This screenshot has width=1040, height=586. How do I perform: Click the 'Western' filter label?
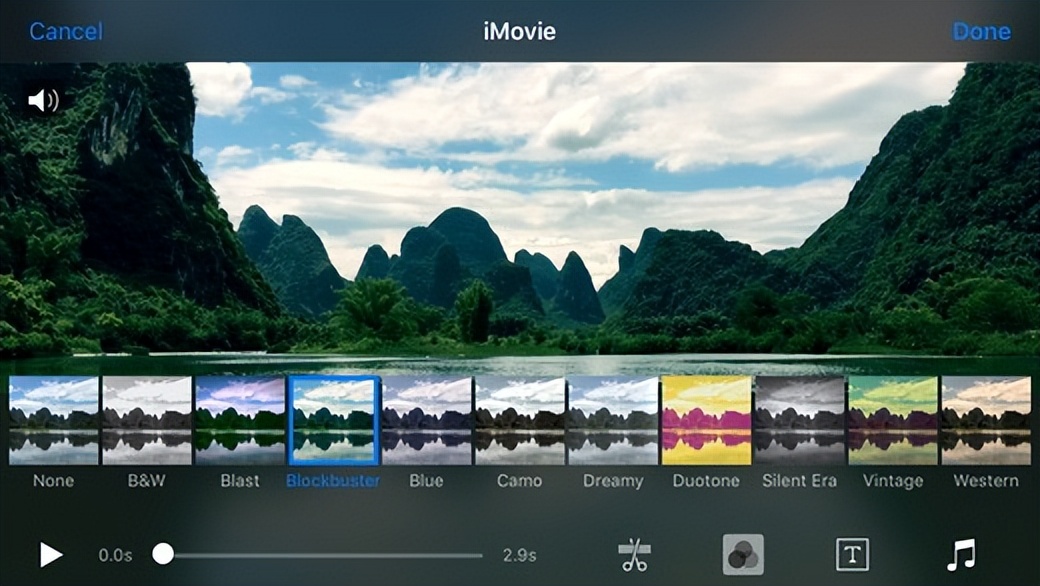click(986, 481)
